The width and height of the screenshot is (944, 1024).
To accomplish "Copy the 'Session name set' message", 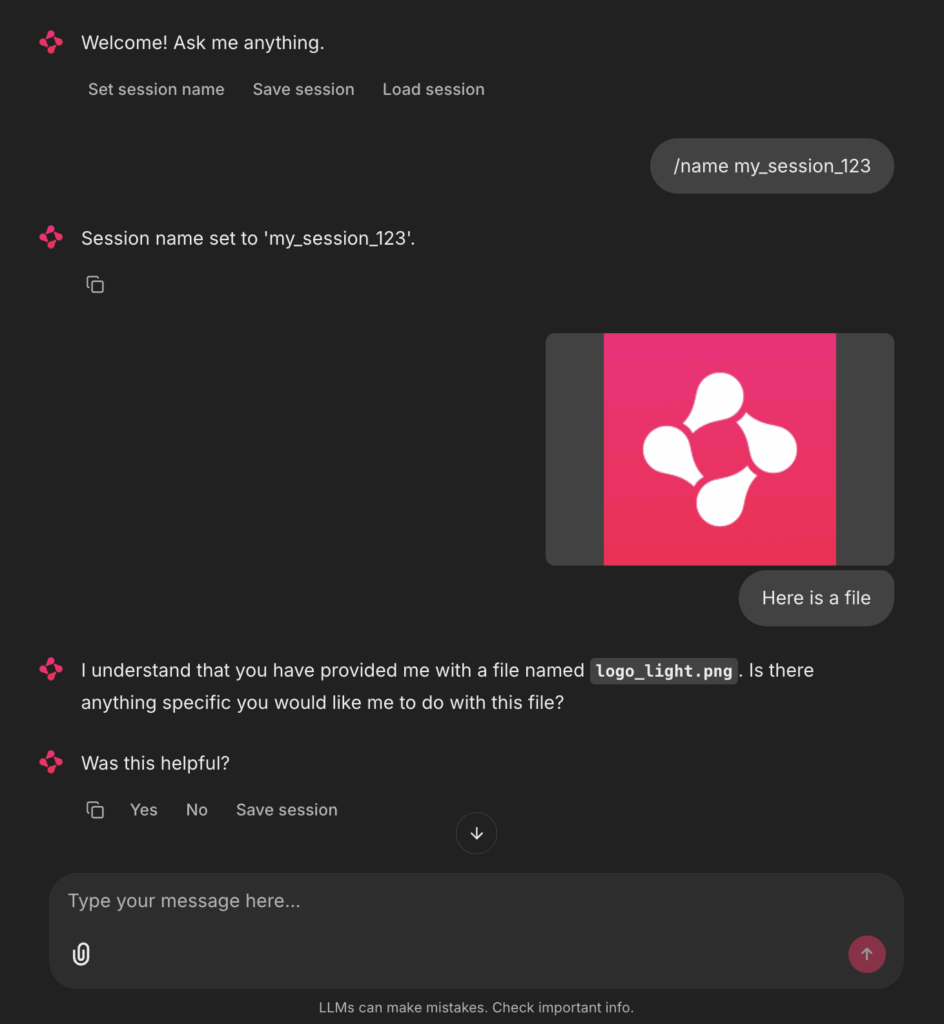I will tap(95, 285).
